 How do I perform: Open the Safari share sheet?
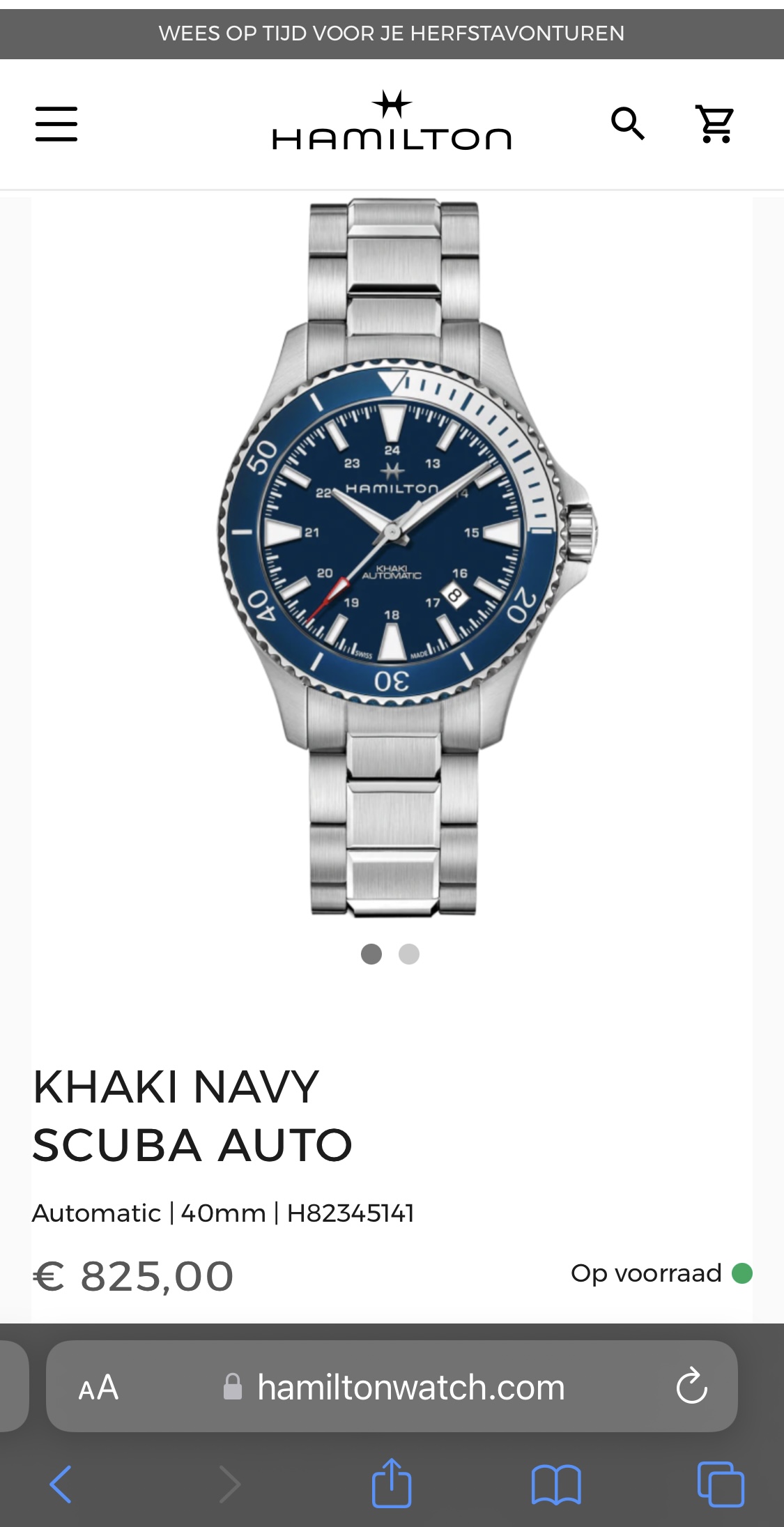392,1482
